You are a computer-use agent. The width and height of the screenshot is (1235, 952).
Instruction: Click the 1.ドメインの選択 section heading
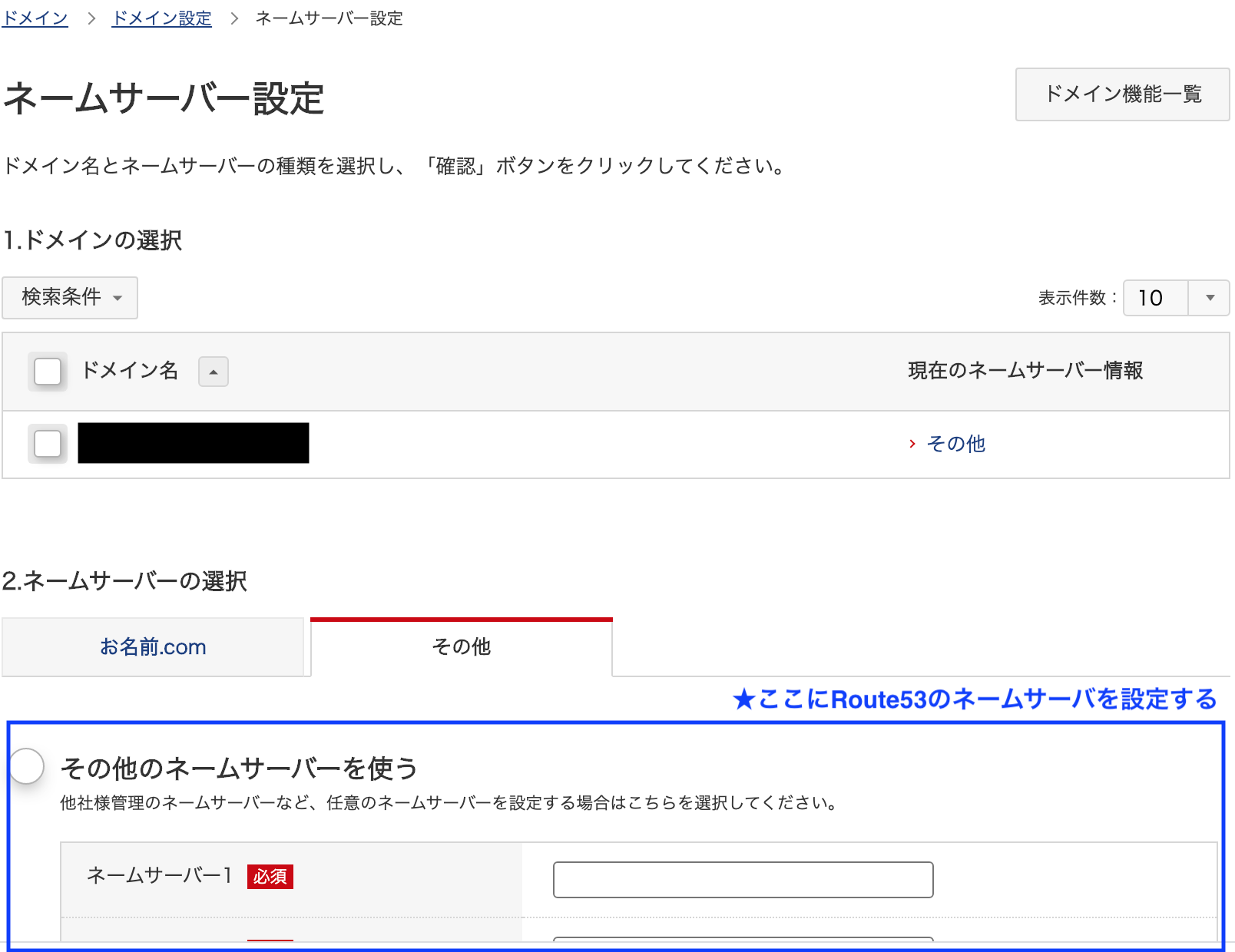point(93,240)
